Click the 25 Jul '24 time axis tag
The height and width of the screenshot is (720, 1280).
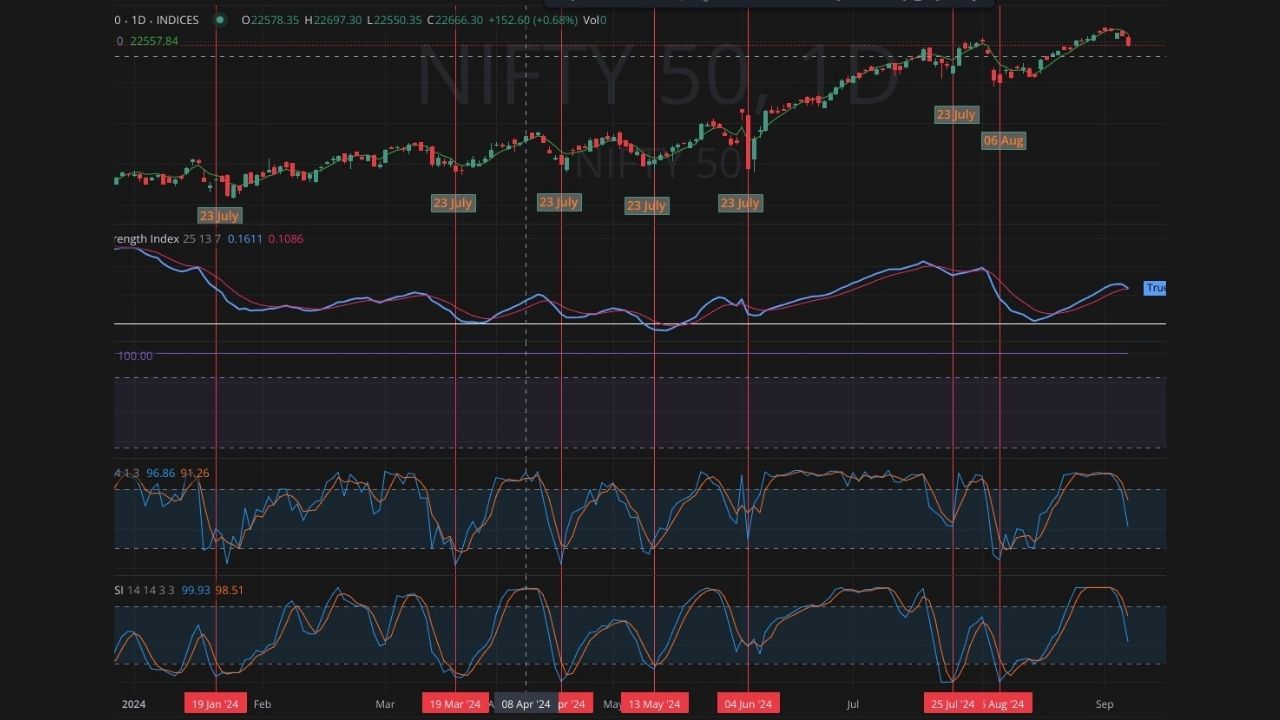click(953, 704)
